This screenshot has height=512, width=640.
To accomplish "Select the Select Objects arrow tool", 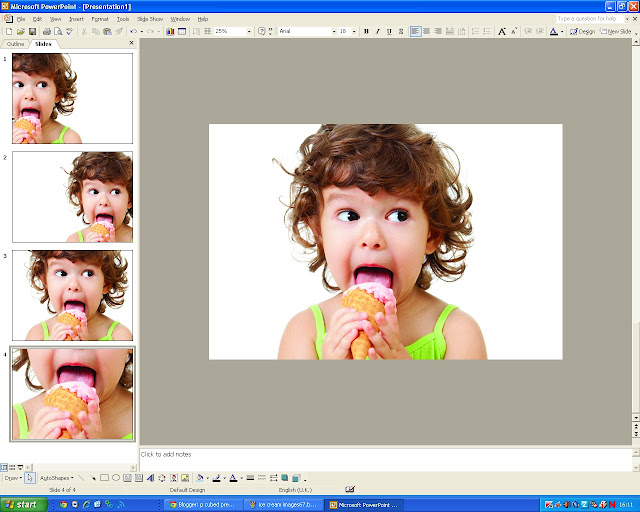I will pos(30,478).
